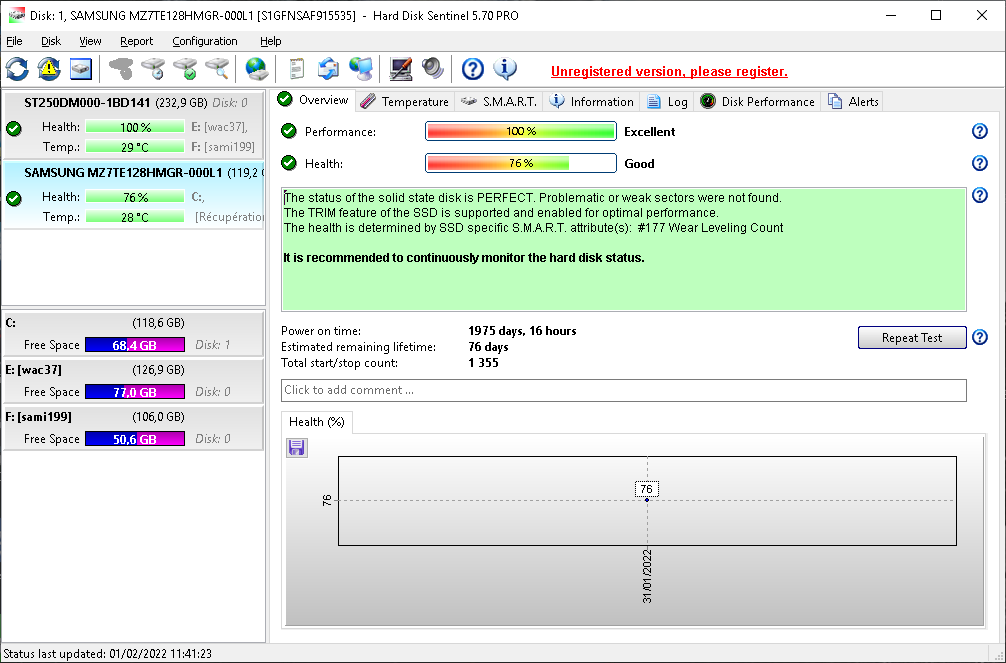The image size is (1006, 663).
Task: Select the C: partition entry
Action: [x=133, y=334]
